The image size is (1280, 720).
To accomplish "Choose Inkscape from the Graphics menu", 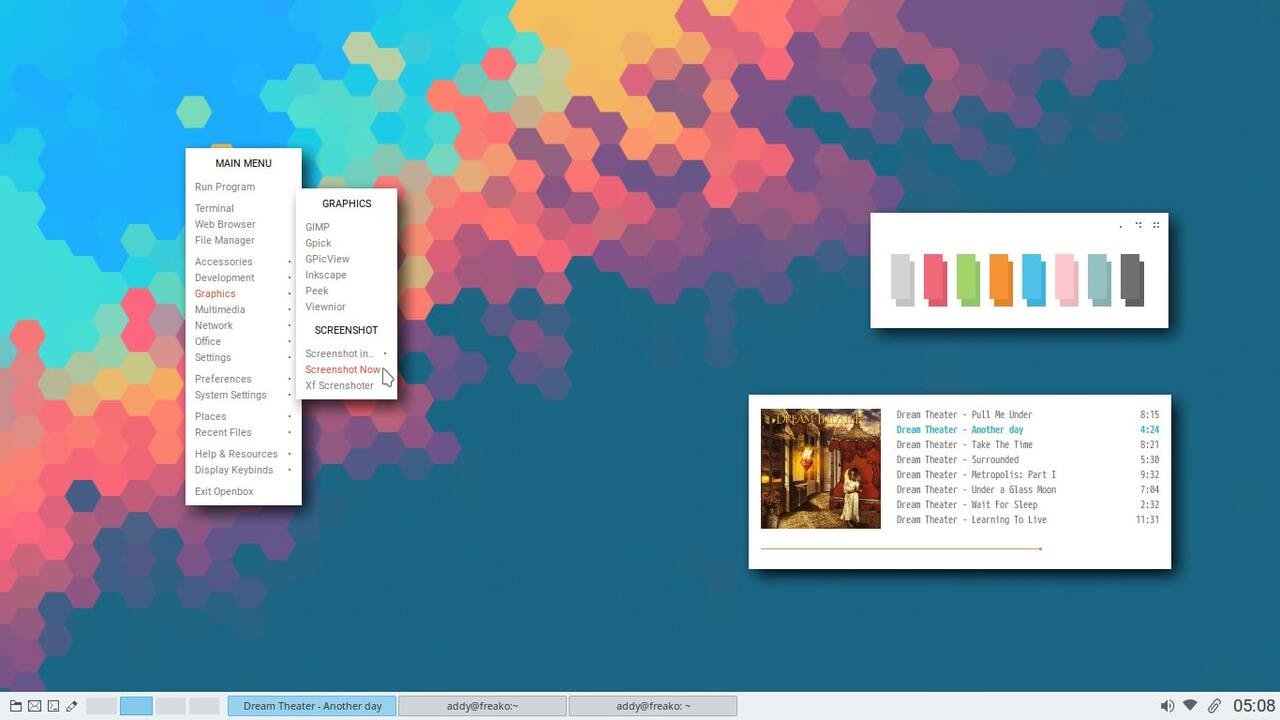I will pyautogui.click(x=326, y=275).
